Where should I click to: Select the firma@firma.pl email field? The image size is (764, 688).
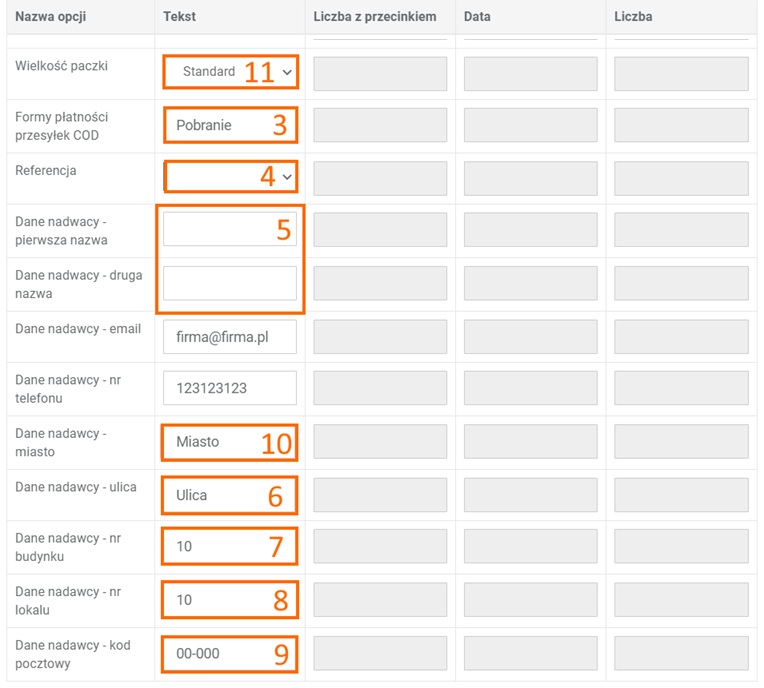(x=230, y=337)
